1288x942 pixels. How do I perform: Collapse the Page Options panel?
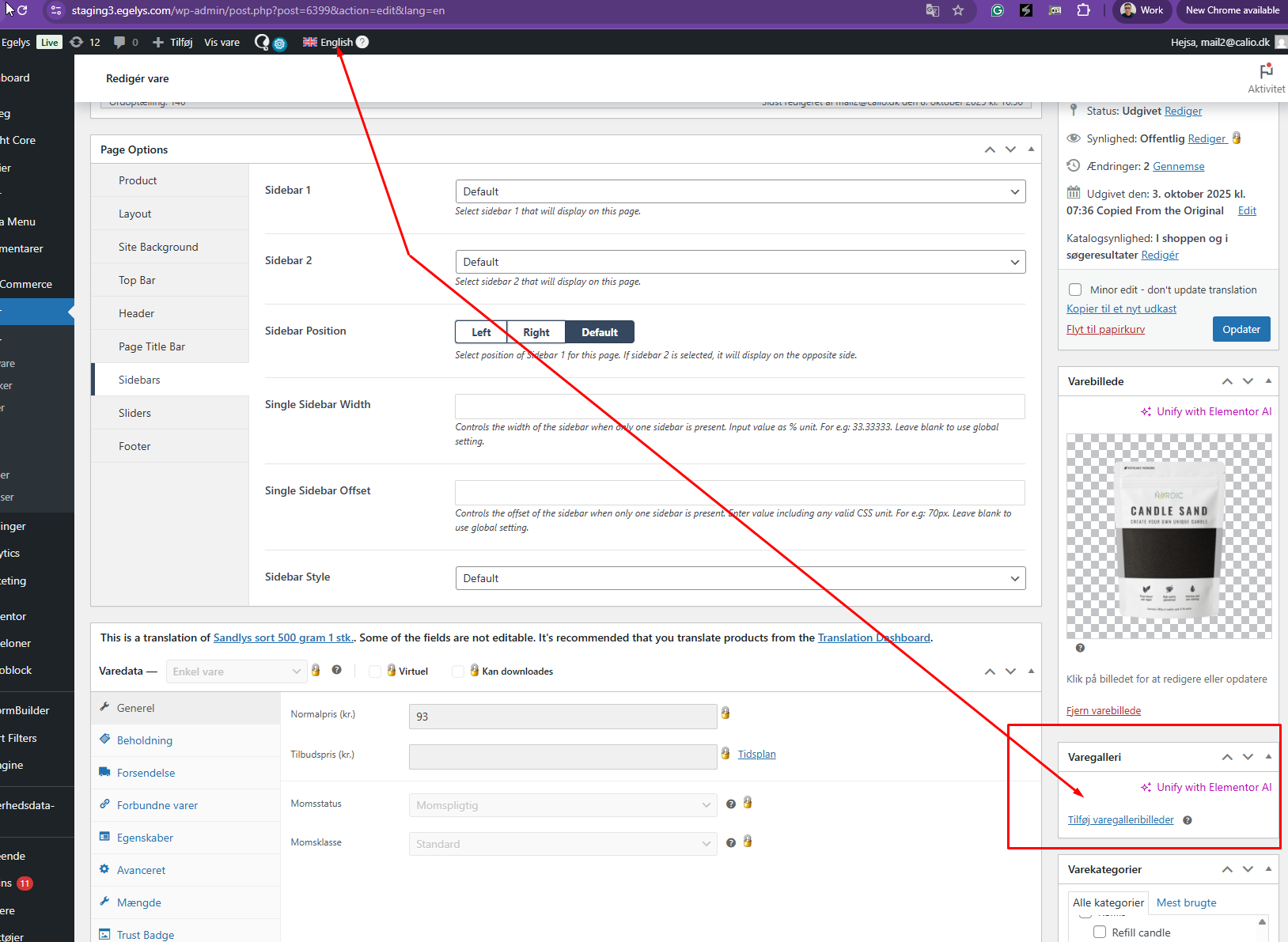[x=1031, y=149]
